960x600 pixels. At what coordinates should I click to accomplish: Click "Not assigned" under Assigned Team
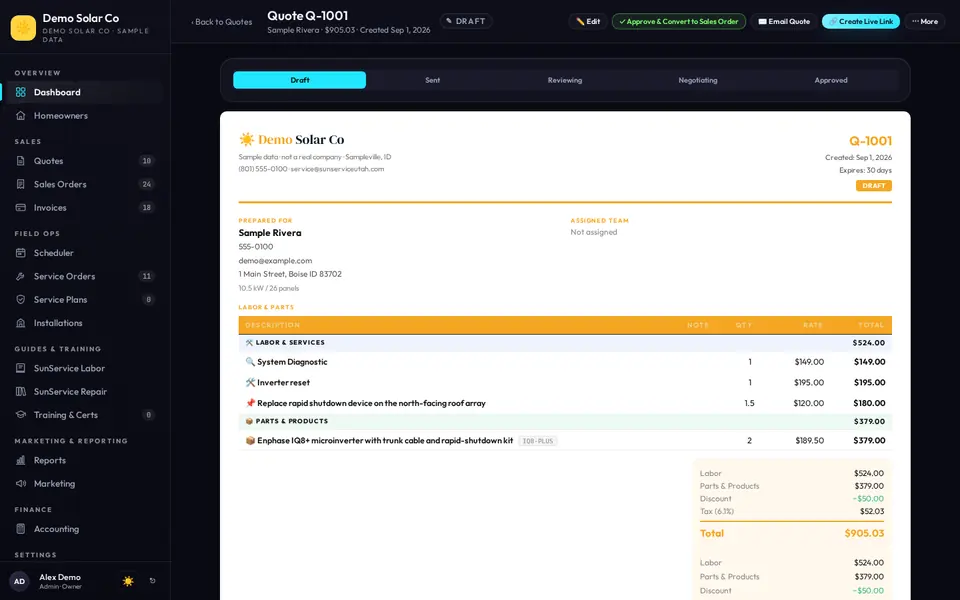[x=594, y=232]
